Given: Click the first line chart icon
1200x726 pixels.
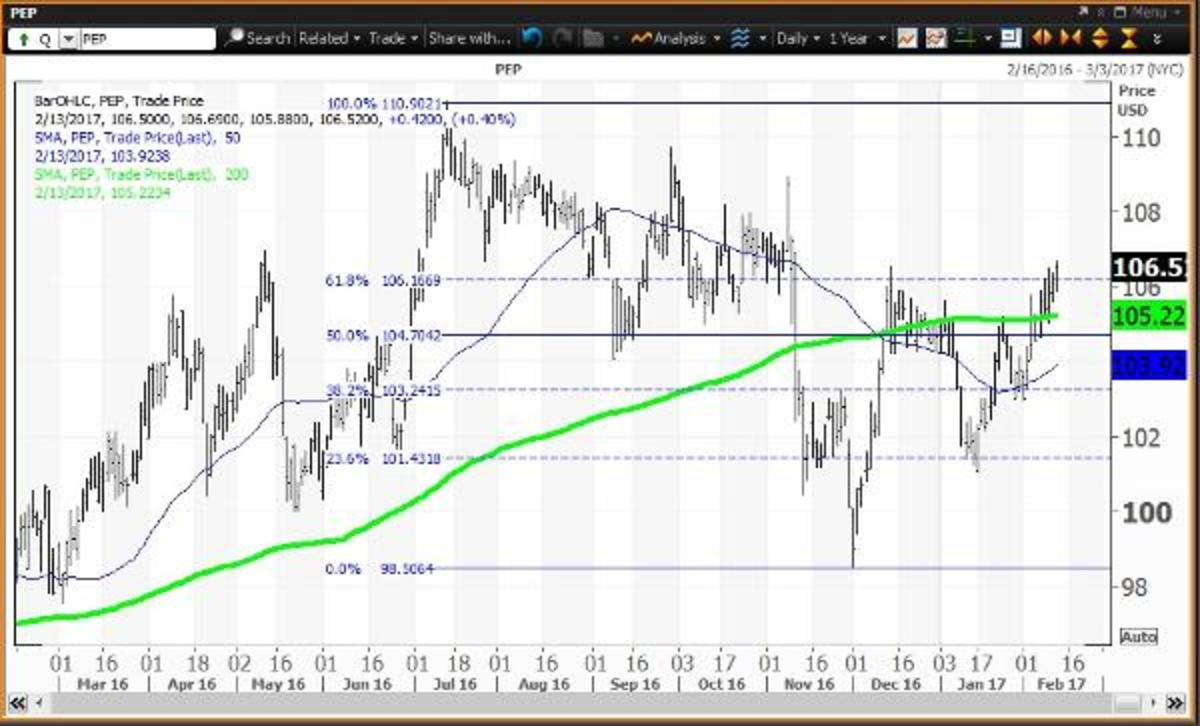Looking at the screenshot, I should 908,39.
